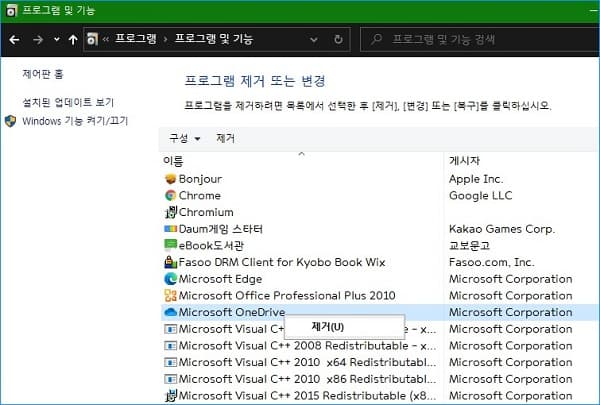Click icon of Visual C++ 2010 x86
This screenshot has height=405, width=600.
tap(170, 379)
